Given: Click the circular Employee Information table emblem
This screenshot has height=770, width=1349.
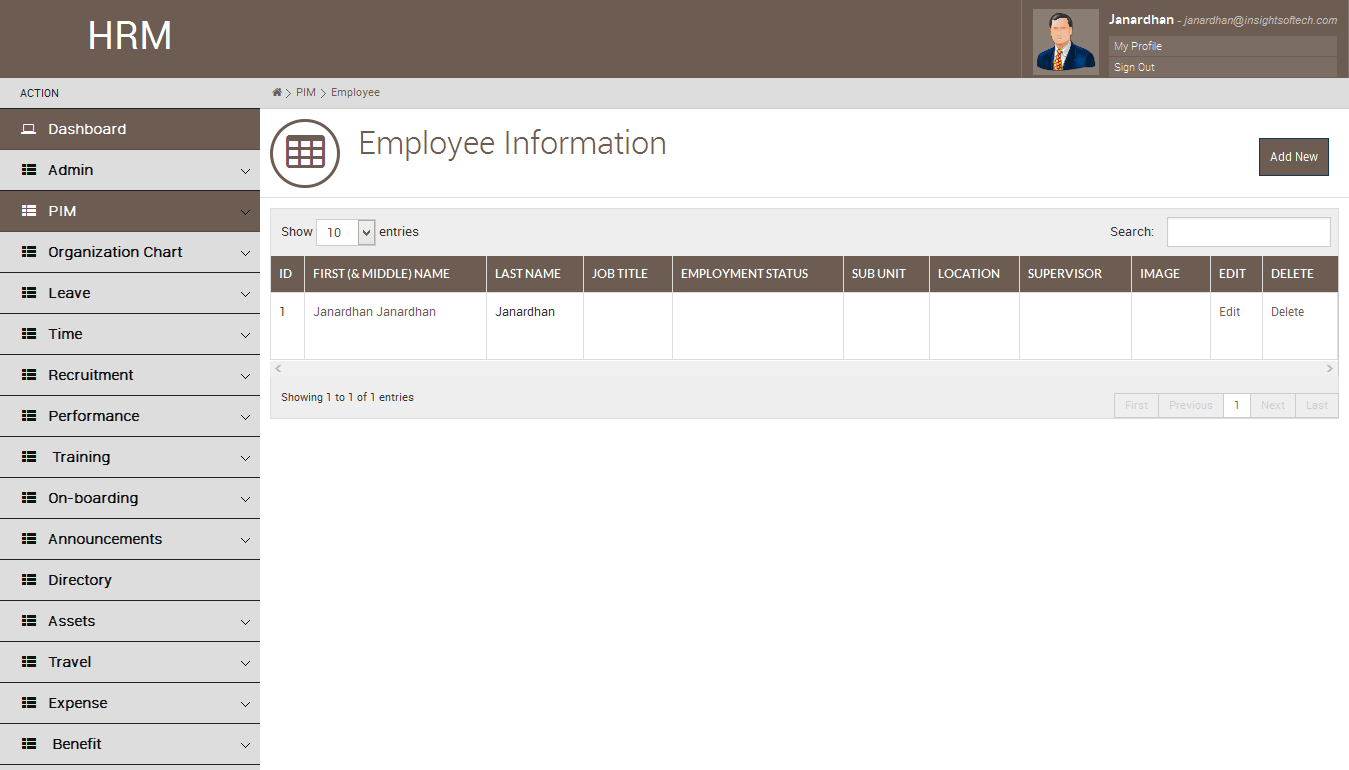Looking at the screenshot, I should (304, 153).
